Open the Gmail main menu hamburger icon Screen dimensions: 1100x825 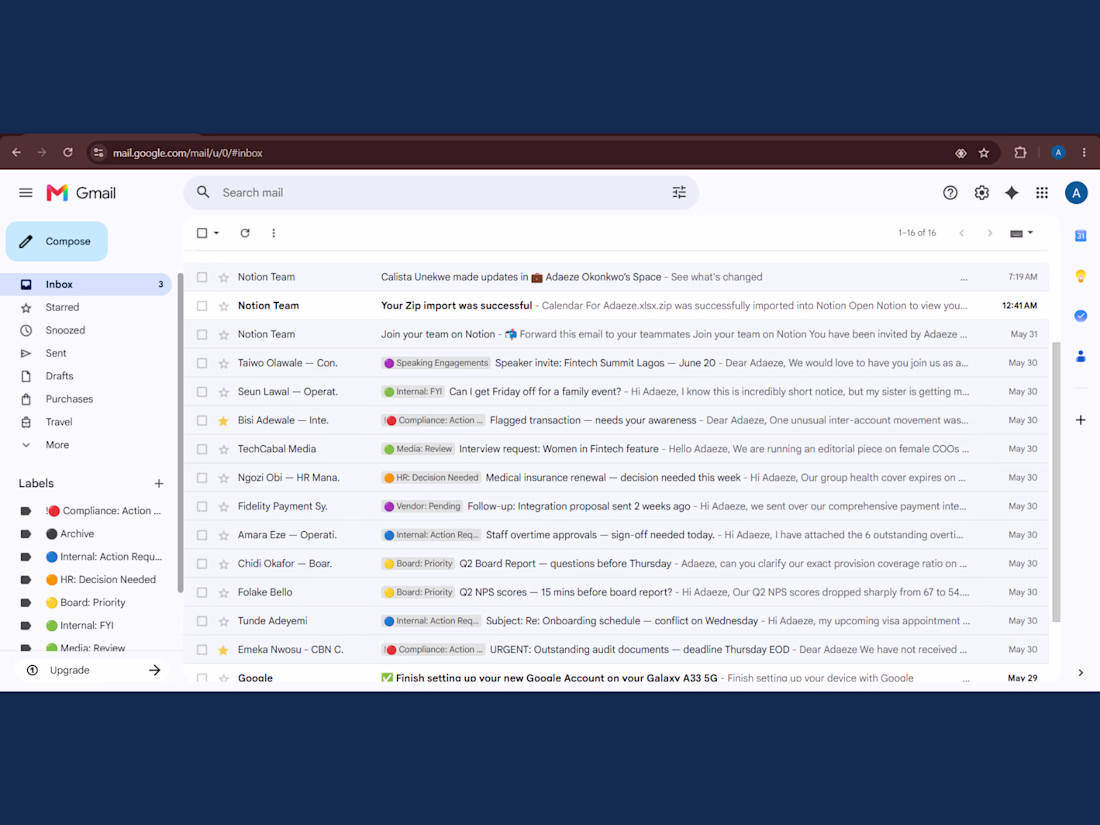26,193
